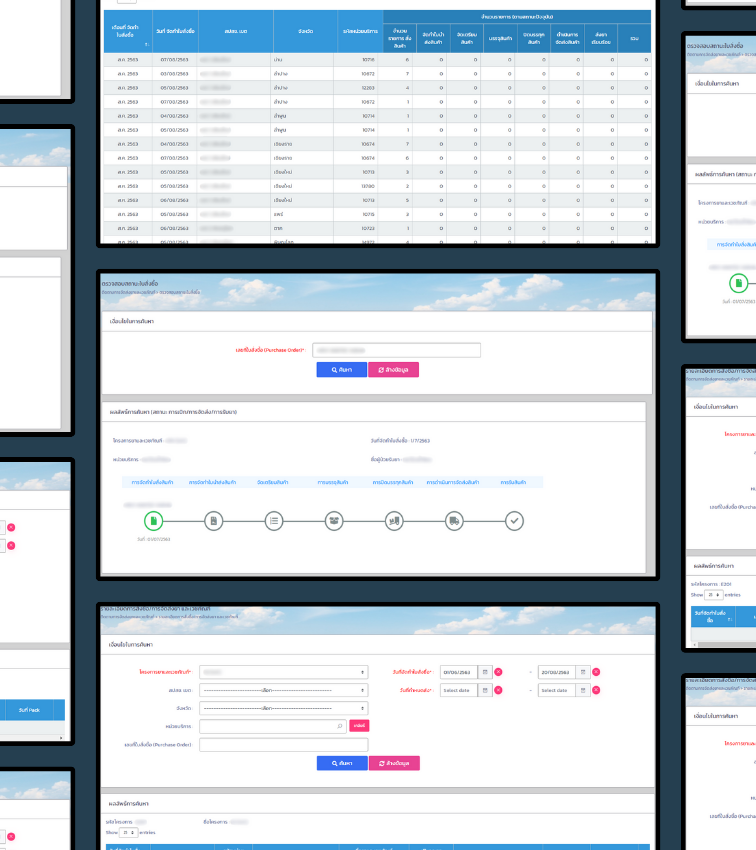The height and width of the screenshot is (850, 756).
Task: Clear the 01/08/2563 date with red X
Action: (498, 672)
